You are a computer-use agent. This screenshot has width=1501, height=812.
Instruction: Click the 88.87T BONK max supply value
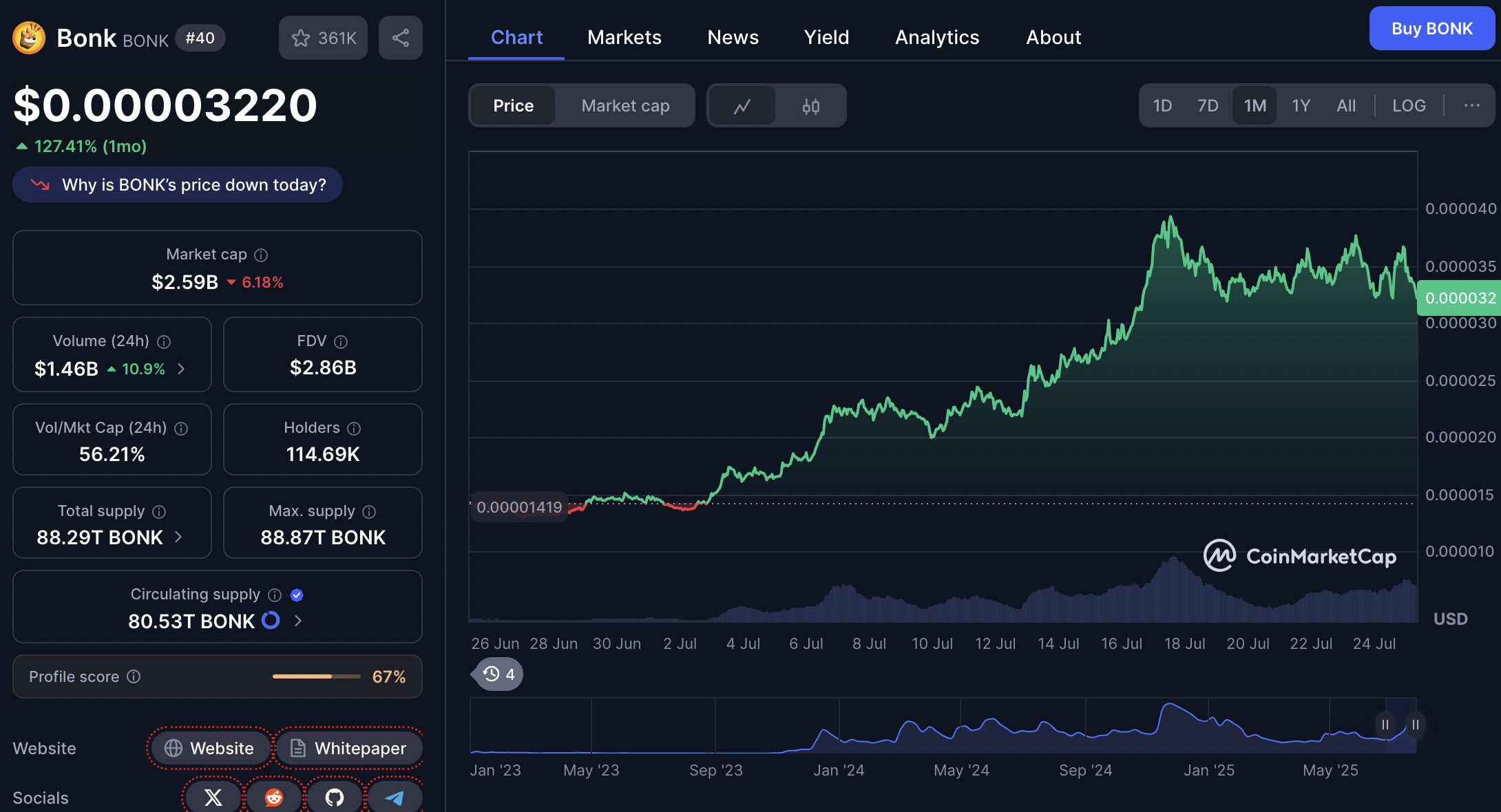(x=323, y=537)
